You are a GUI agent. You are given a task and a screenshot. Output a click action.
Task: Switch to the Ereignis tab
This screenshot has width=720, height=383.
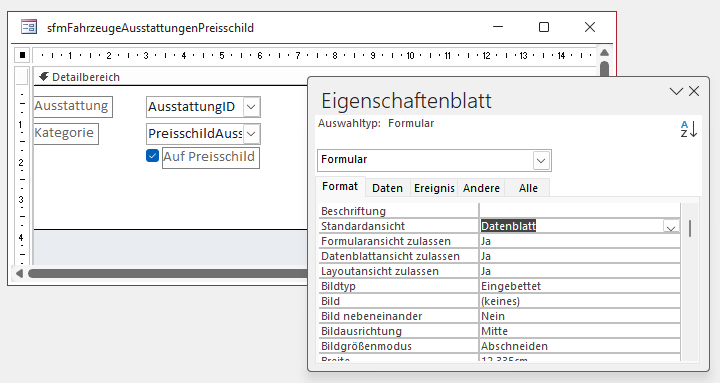tap(434, 188)
